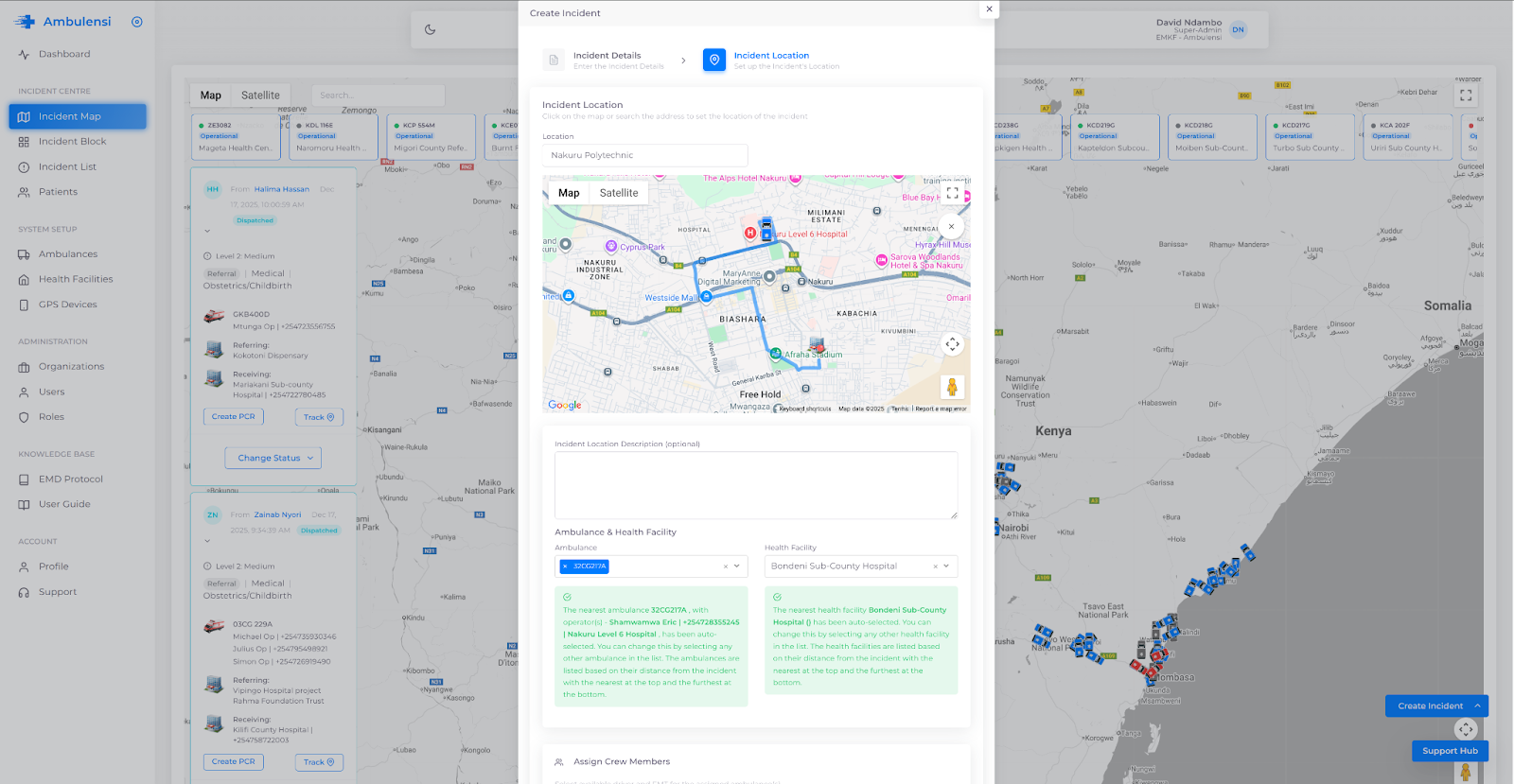Click the Incident Location step pin icon
This screenshot has width=1514, height=784.
pos(714,61)
